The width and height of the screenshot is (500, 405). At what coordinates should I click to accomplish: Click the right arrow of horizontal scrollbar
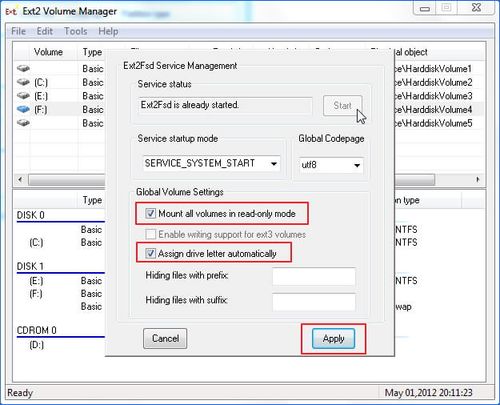(x=478, y=180)
